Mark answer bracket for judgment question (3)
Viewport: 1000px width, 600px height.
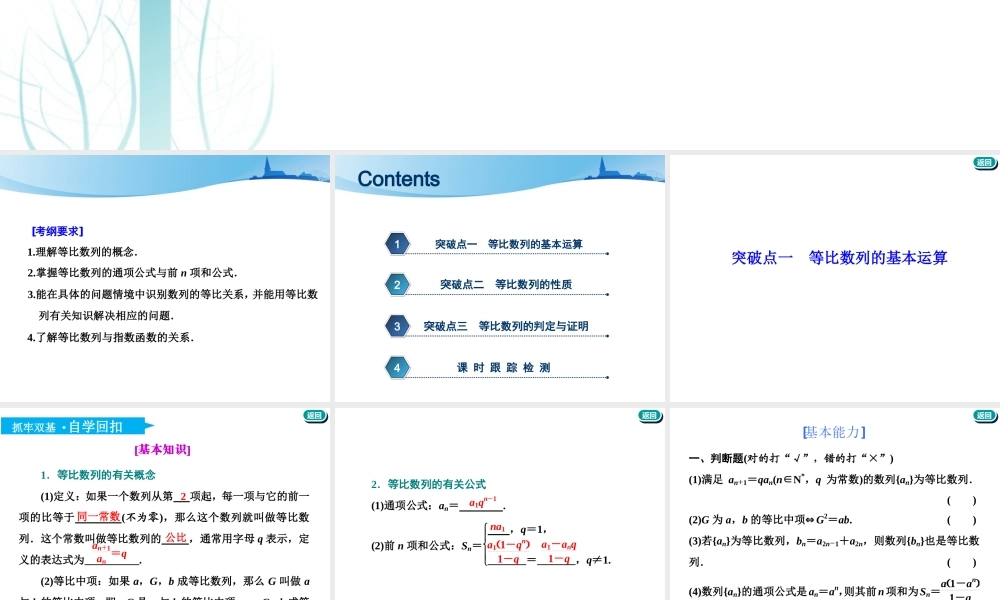tap(960, 563)
